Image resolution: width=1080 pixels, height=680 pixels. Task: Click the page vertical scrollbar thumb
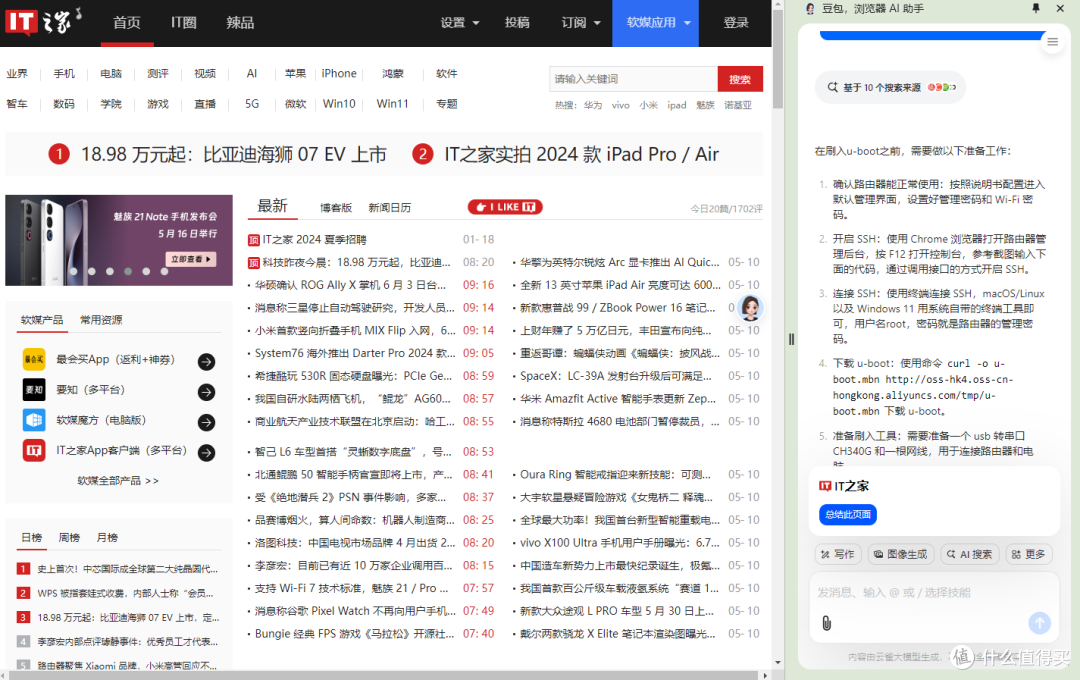tap(778, 59)
